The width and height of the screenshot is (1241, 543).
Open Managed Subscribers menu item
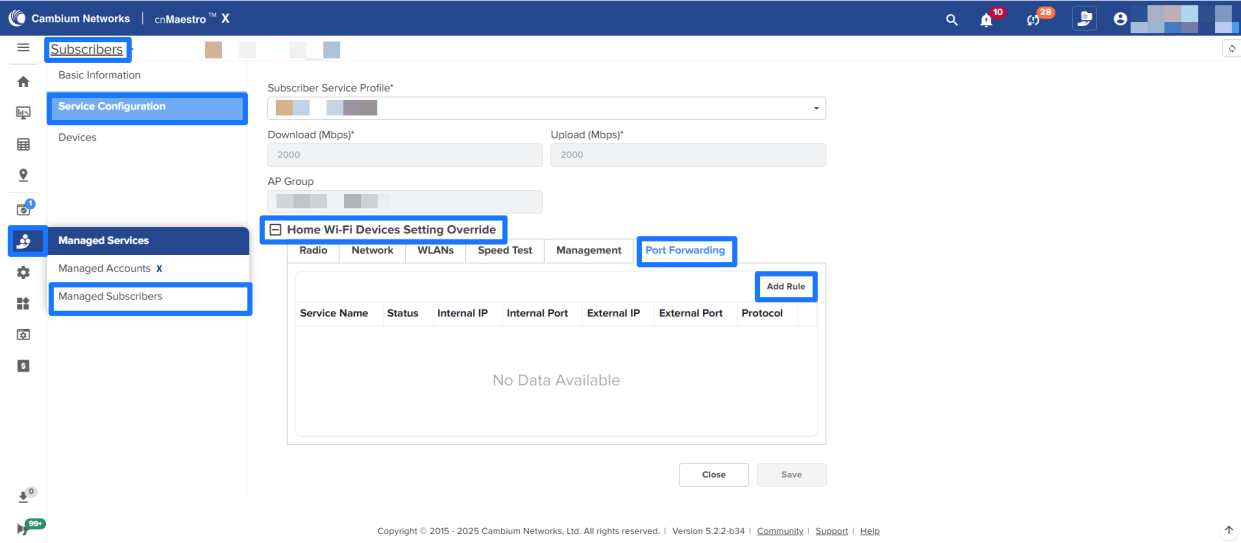tap(150, 297)
